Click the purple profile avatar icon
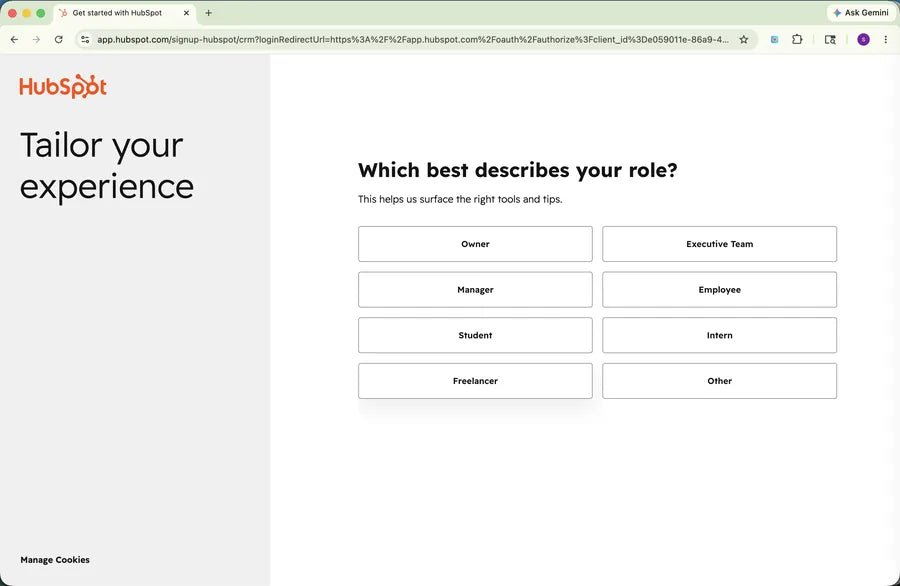900x586 pixels. pos(863,40)
